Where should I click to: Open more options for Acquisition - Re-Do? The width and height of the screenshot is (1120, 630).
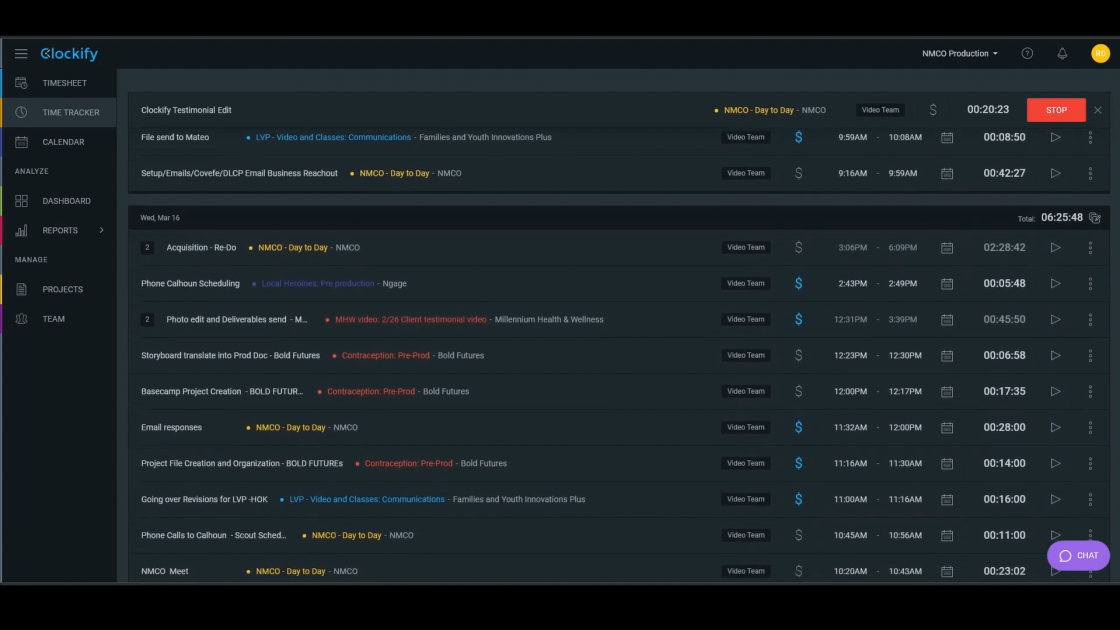pyautogui.click(x=1090, y=247)
